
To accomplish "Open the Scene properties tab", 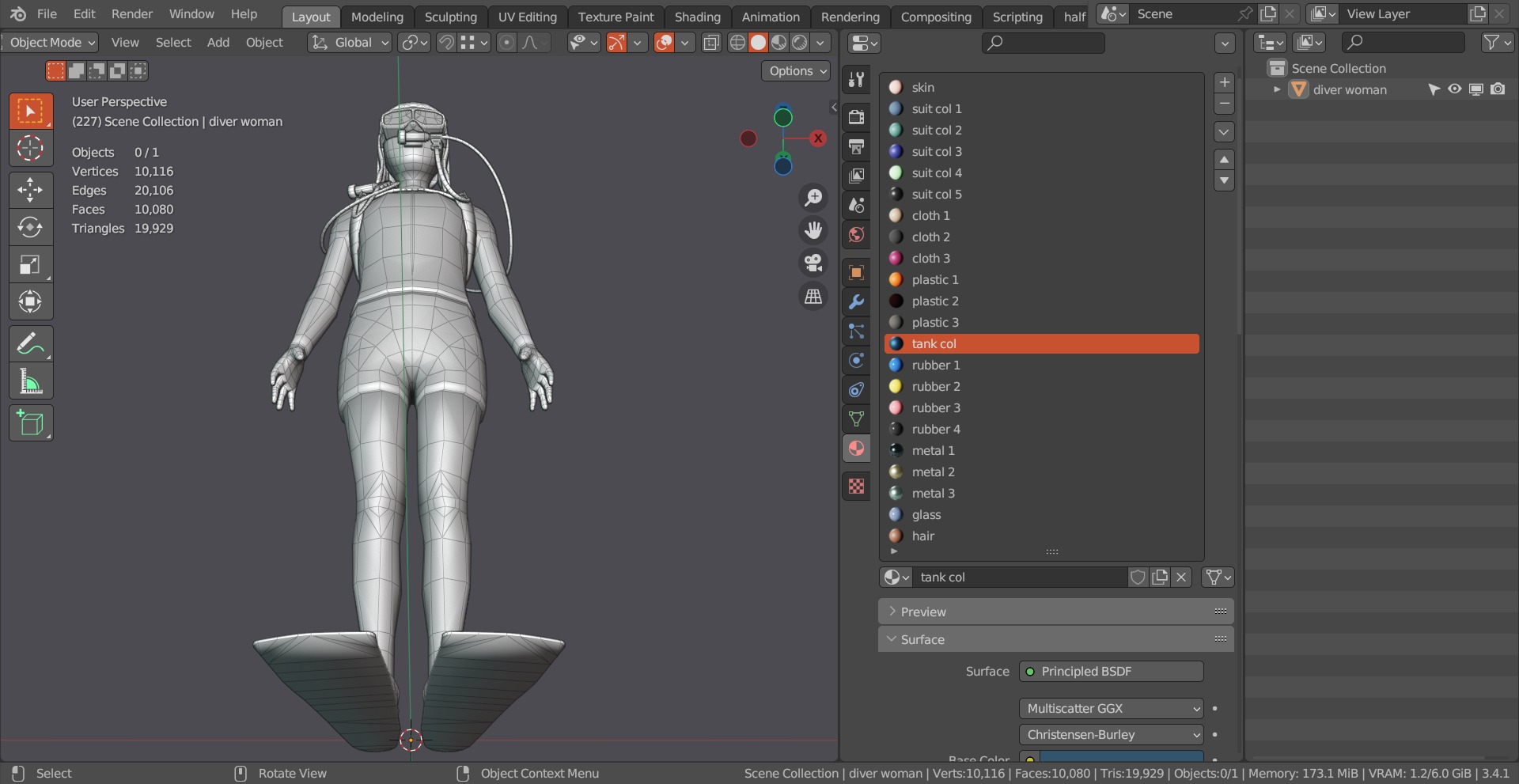I will (x=856, y=205).
